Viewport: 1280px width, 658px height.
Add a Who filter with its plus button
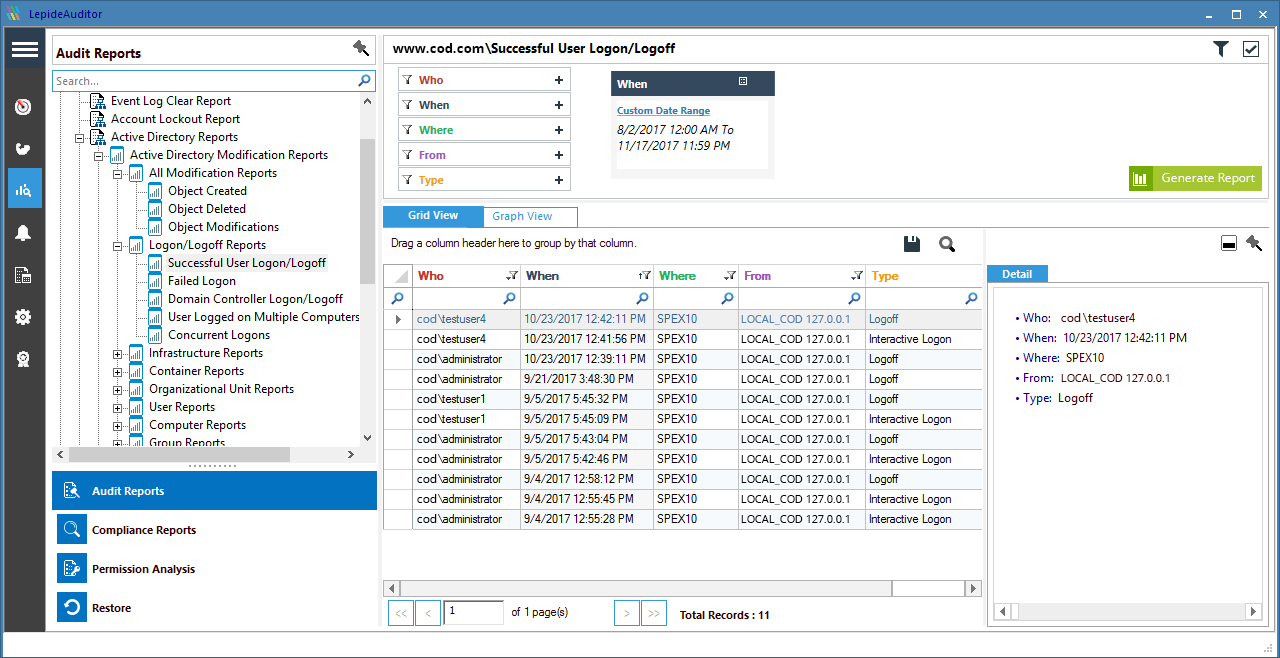point(558,80)
